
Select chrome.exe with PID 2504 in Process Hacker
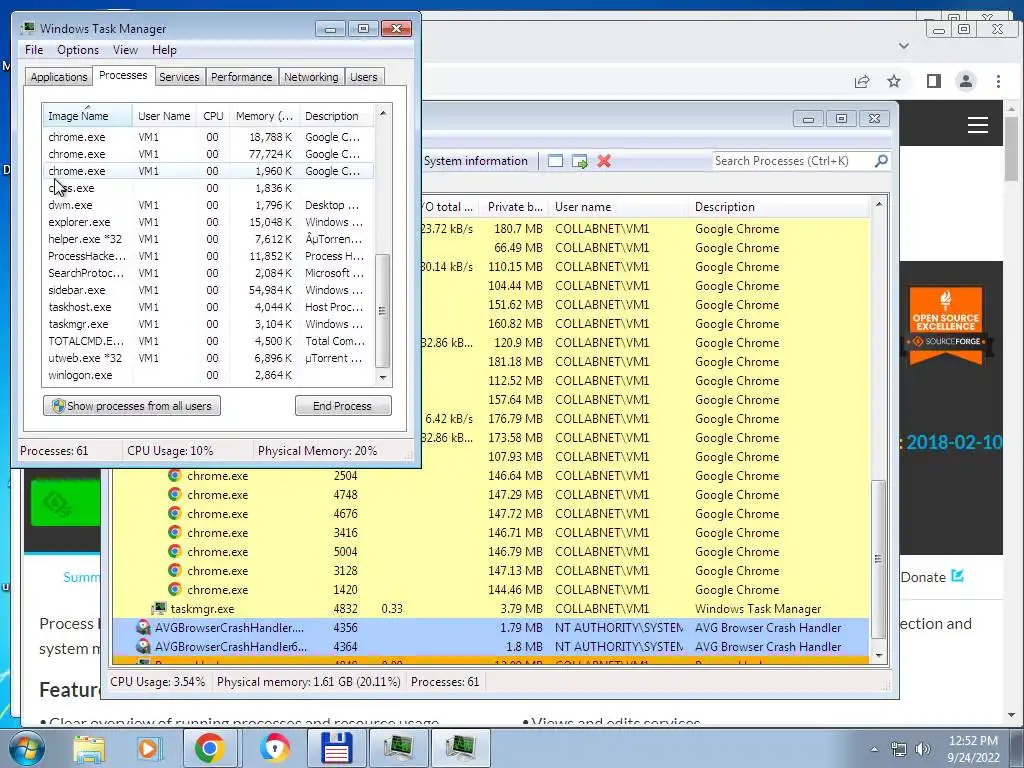click(490, 475)
